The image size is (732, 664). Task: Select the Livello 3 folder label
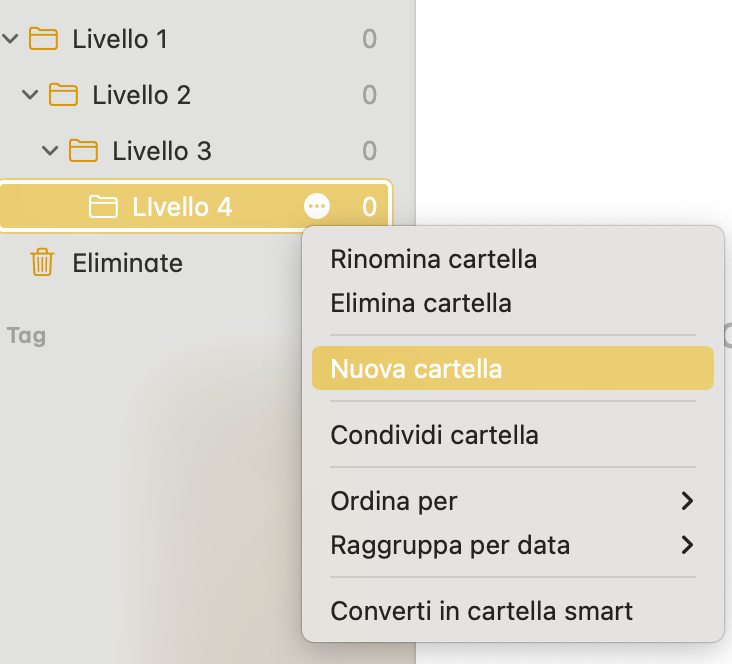[162, 151]
